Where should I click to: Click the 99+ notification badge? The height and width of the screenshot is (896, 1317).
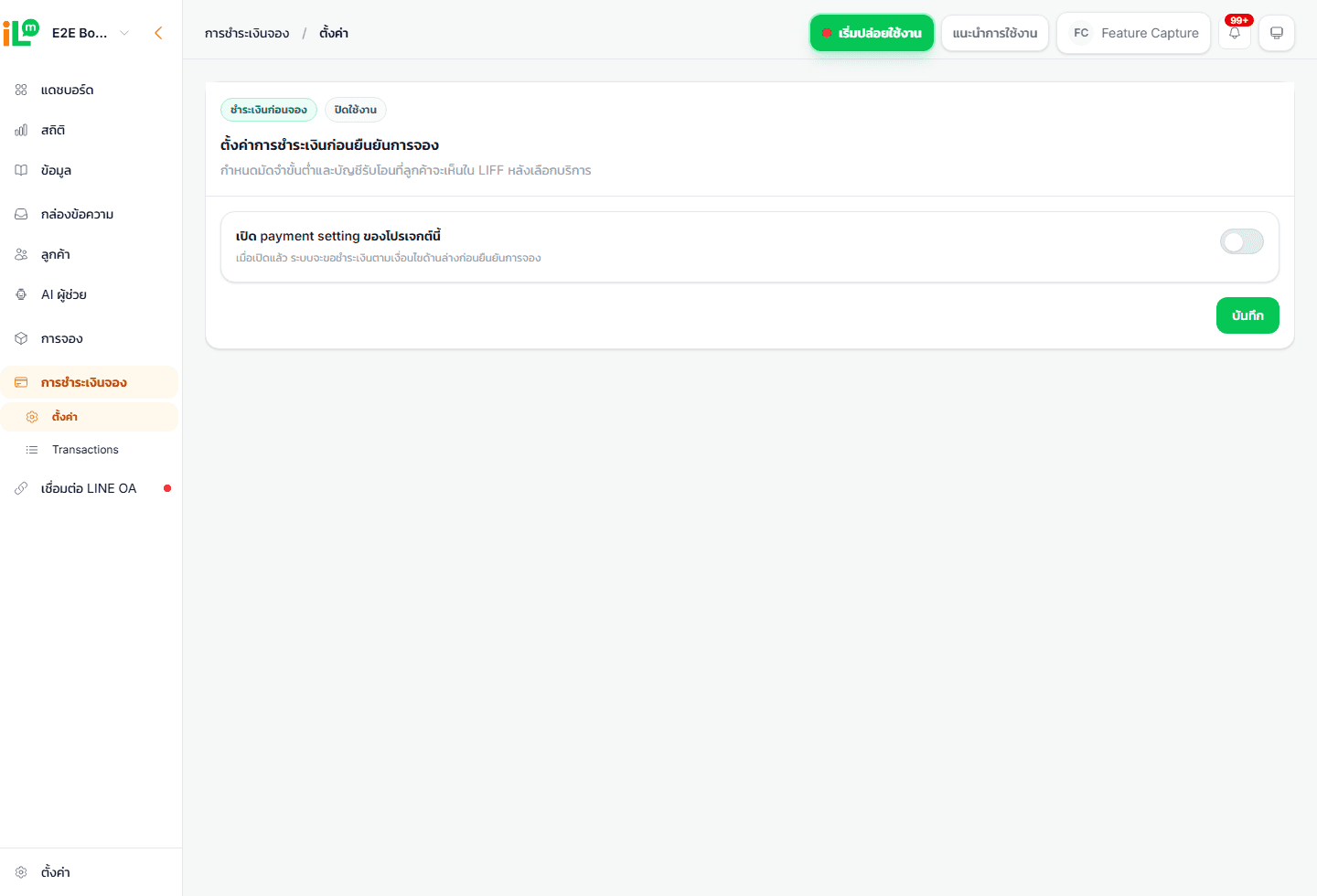point(1239,20)
